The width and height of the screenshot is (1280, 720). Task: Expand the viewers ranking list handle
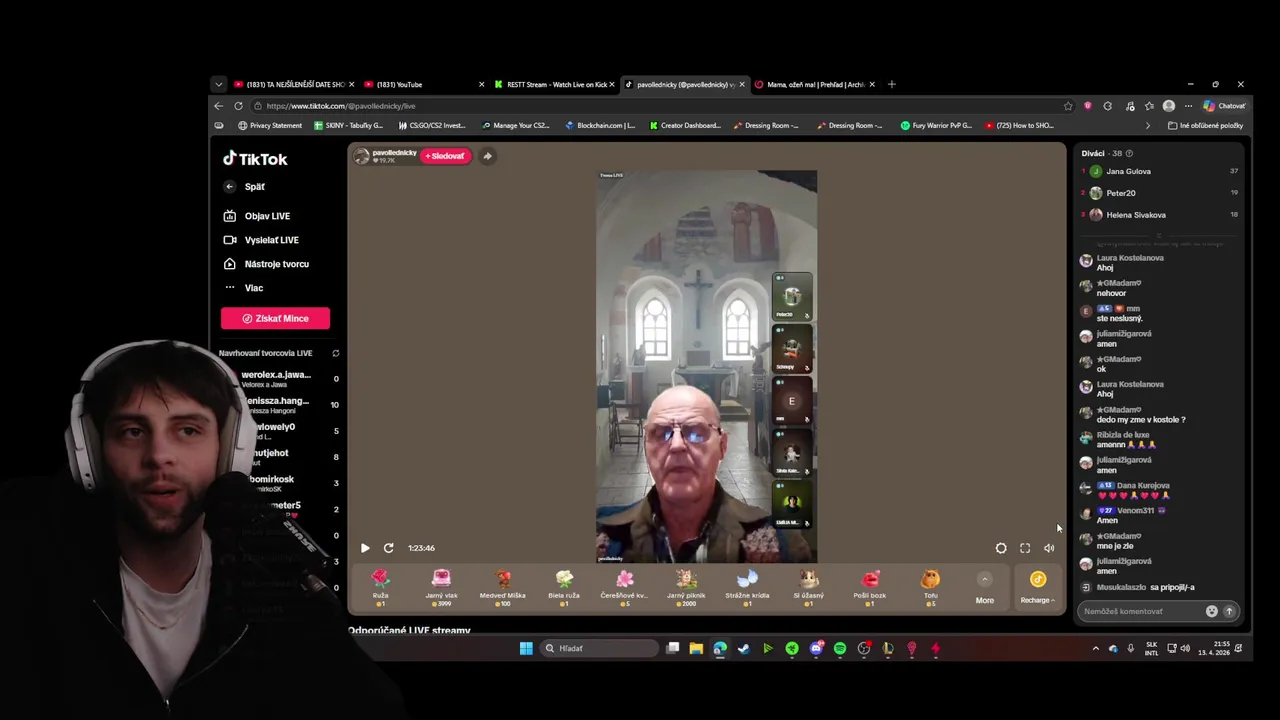click(1159, 236)
